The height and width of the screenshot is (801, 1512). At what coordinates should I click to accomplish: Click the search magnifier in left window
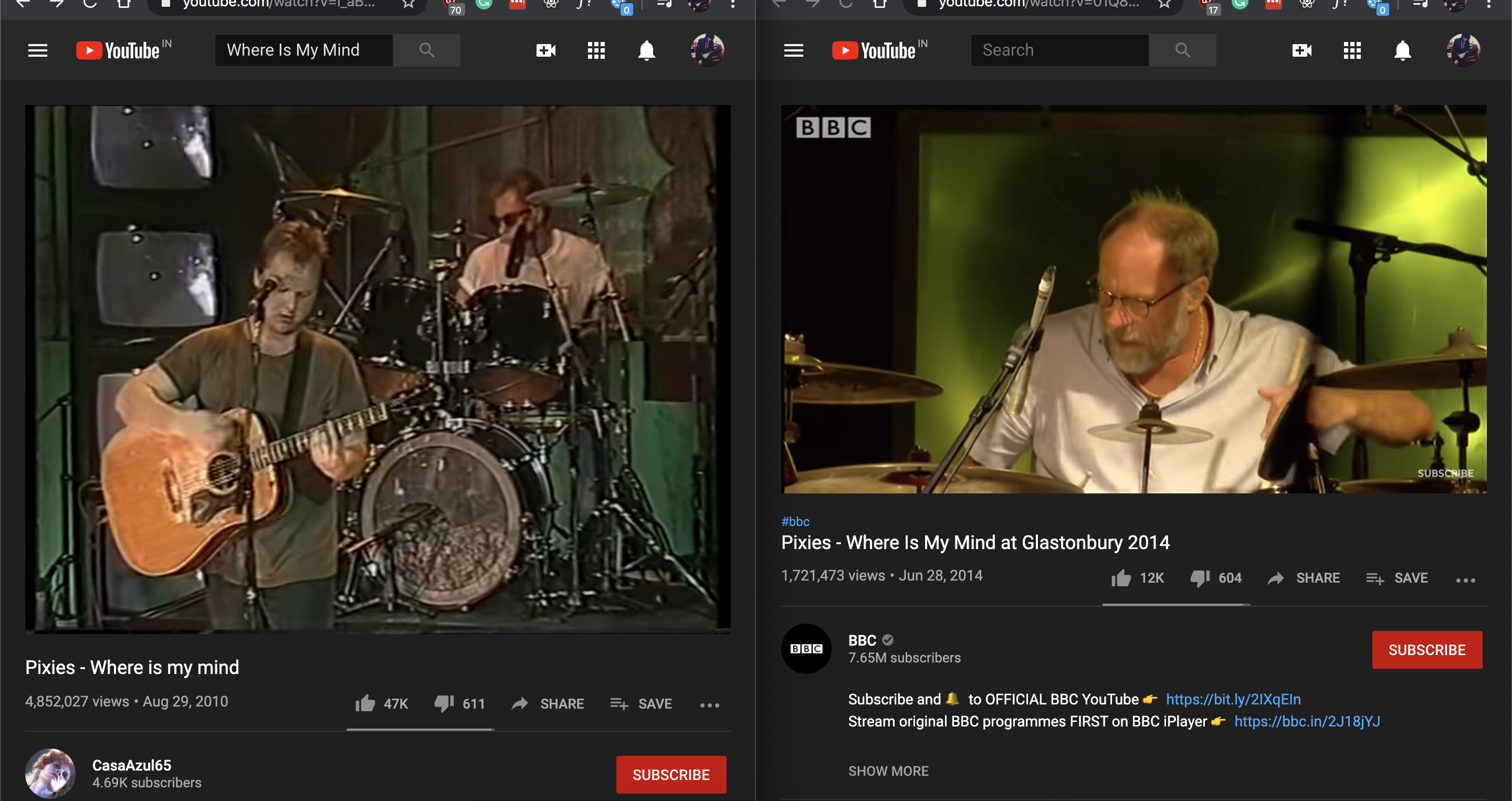pyautogui.click(x=427, y=50)
